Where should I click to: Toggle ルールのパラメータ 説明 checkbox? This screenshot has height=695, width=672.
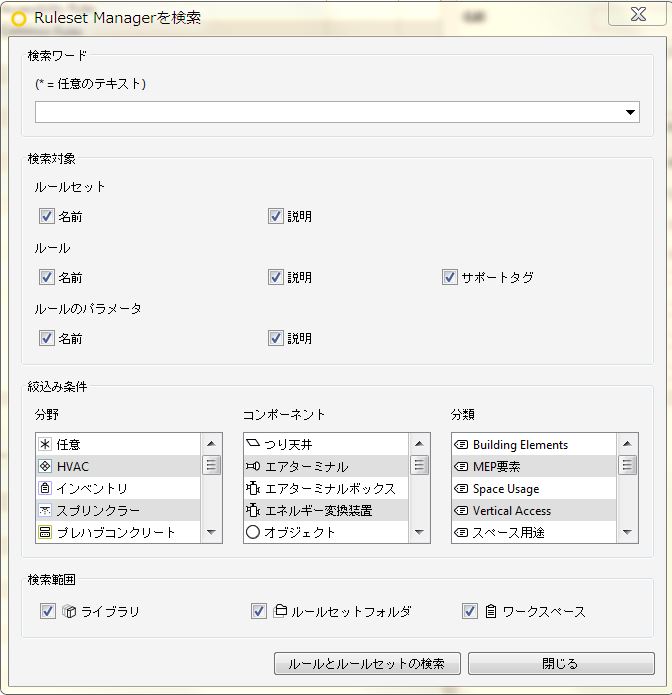pos(275,338)
